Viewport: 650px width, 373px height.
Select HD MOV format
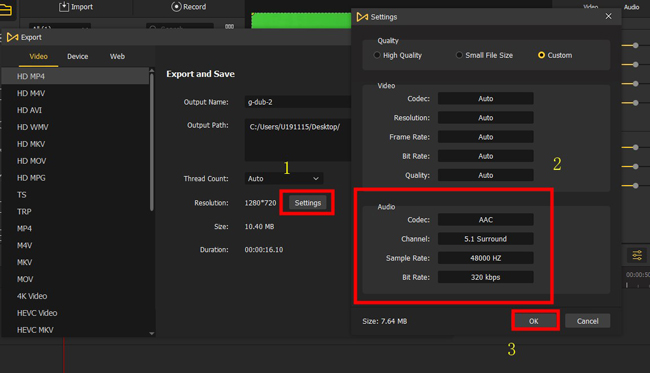[x=75, y=161]
